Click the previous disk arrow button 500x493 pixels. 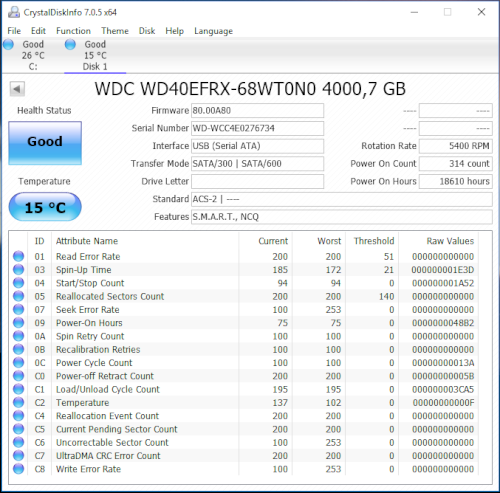[17, 89]
